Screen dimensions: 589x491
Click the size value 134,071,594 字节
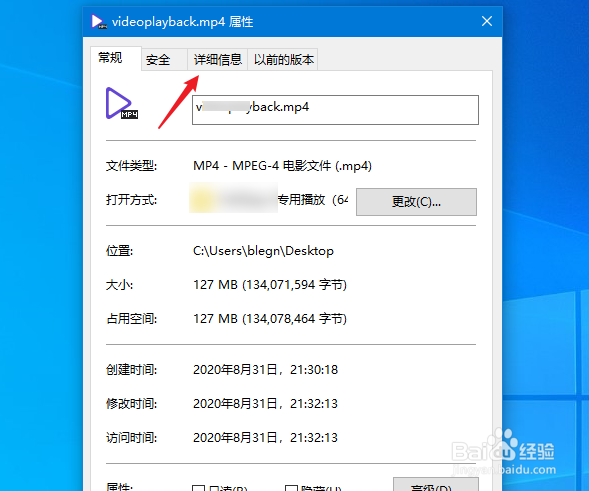pyautogui.click(x=294, y=285)
